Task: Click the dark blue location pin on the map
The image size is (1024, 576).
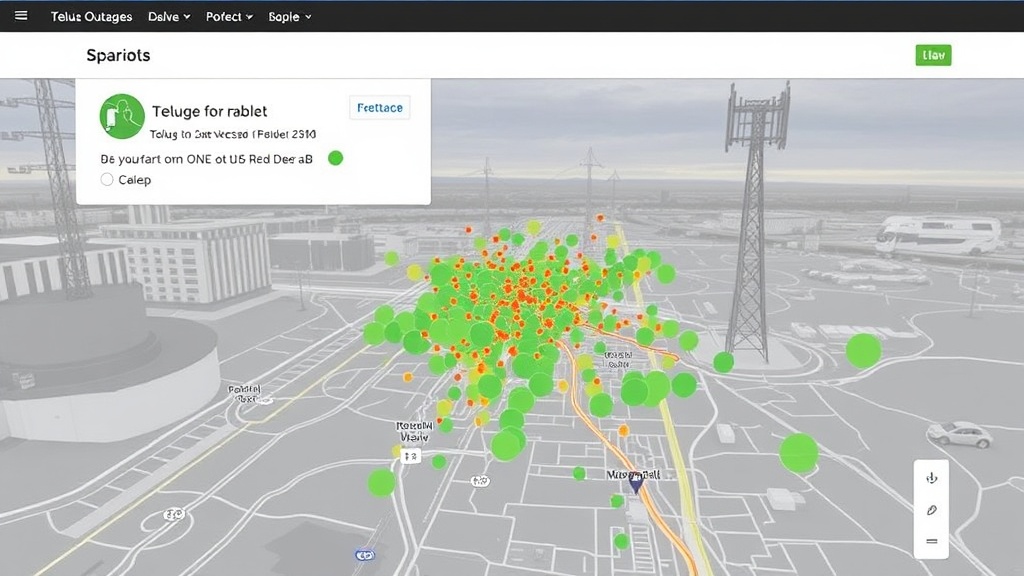Action: [635, 483]
